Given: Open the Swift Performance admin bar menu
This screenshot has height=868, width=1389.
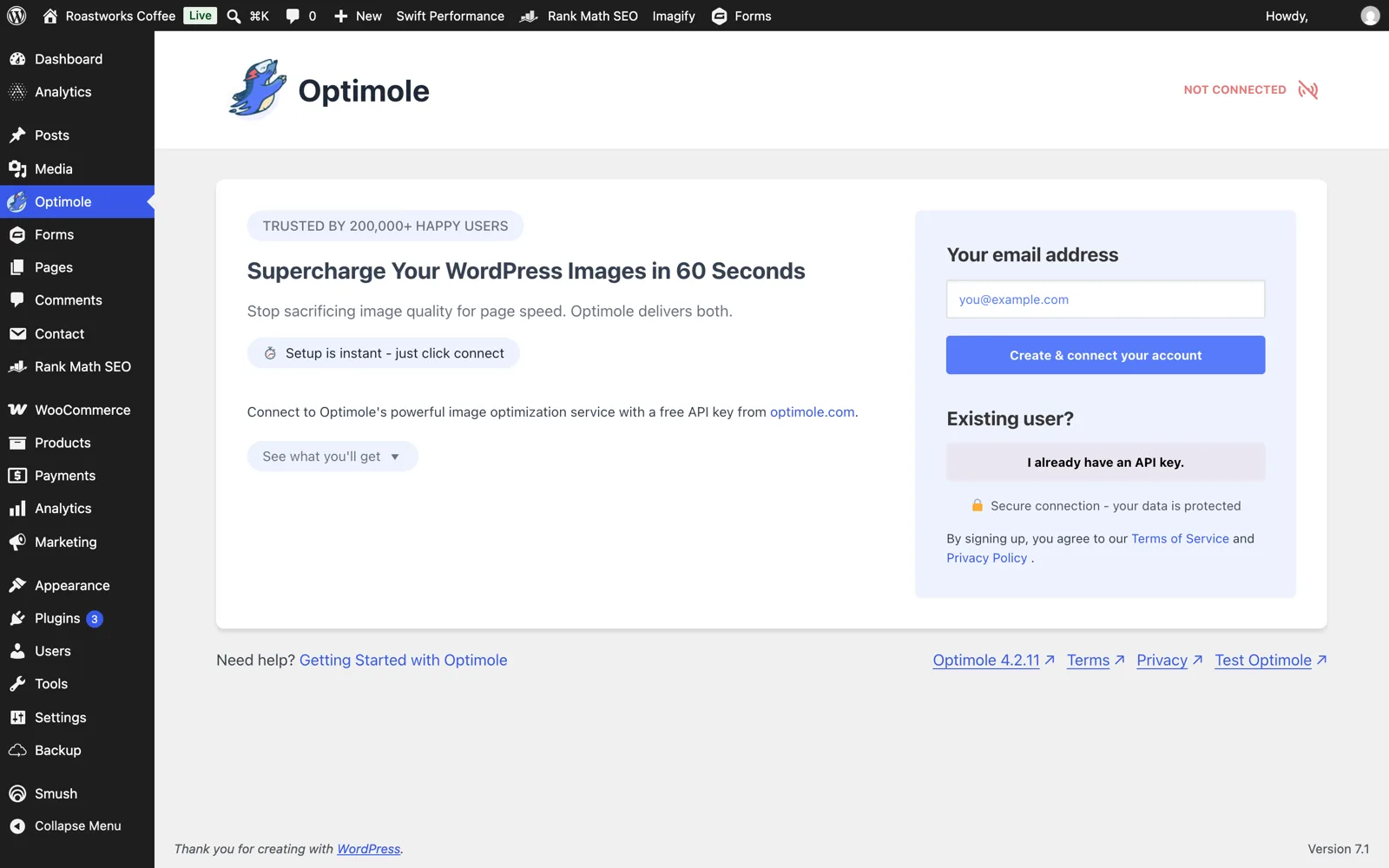Looking at the screenshot, I should coord(450,16).
